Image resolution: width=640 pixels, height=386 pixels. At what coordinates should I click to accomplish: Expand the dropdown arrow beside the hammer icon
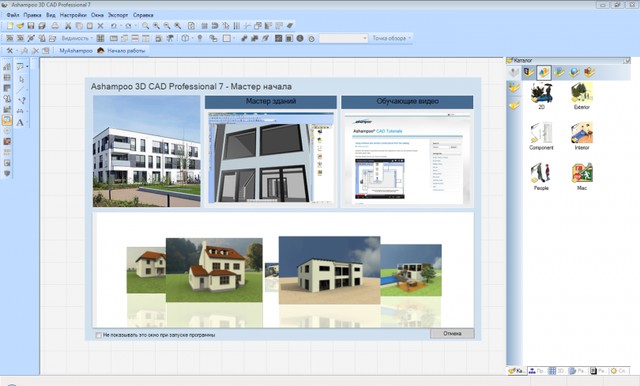17,51
